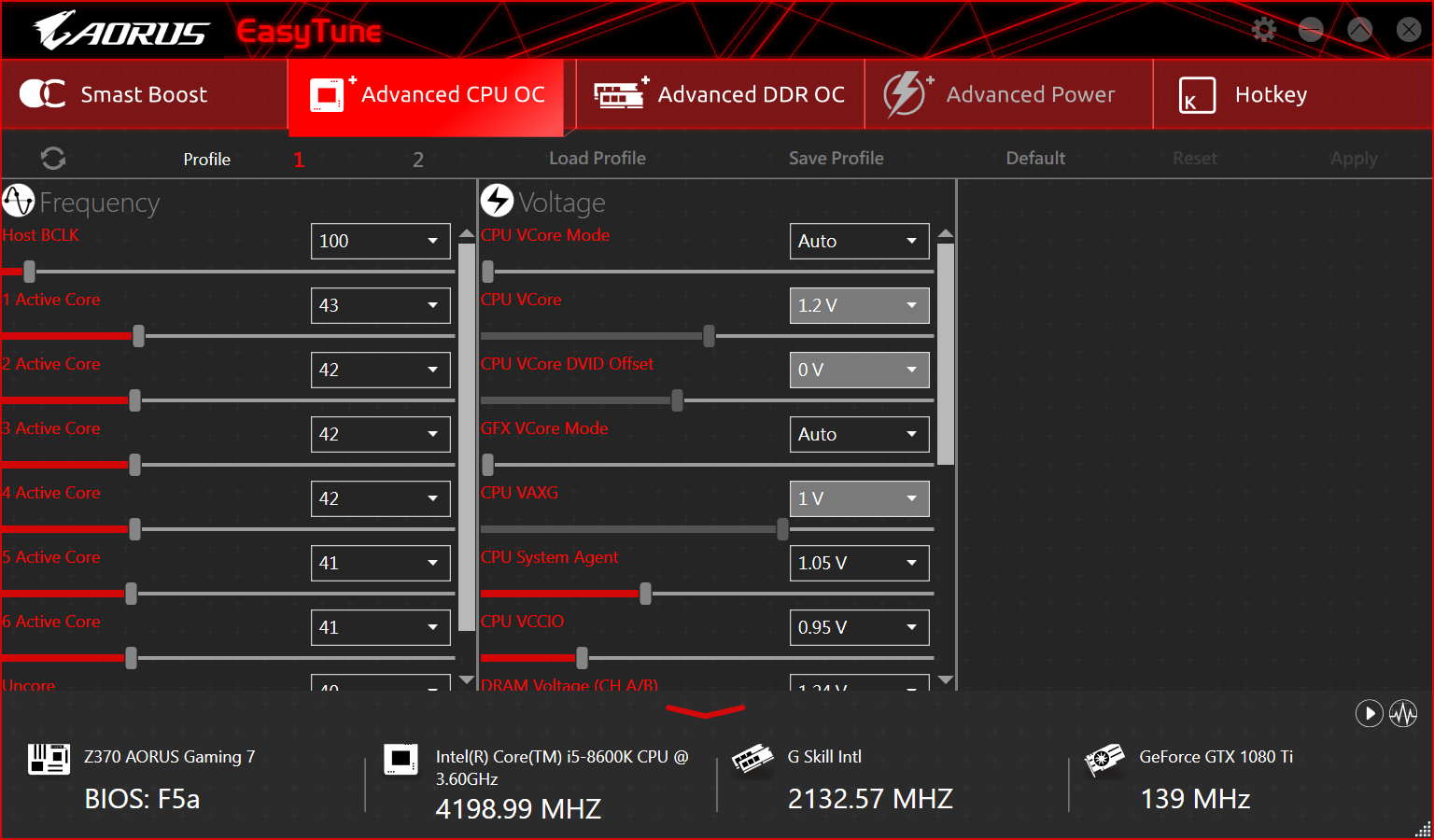Screen dimensions: 1434x840
Task: Minimize the EasyTune window
Action: tap(1311, 30)
